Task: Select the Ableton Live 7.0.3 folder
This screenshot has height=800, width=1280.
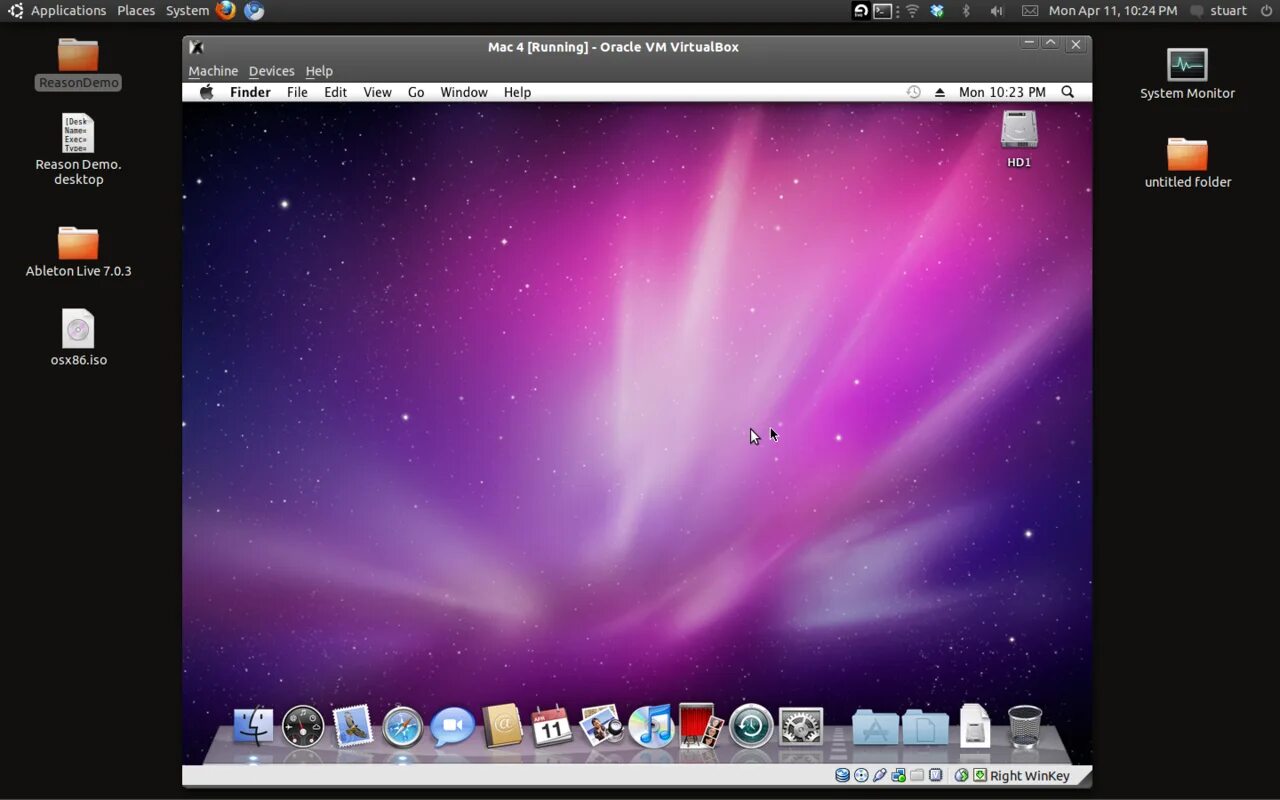Action: click(x=78, y=252)
